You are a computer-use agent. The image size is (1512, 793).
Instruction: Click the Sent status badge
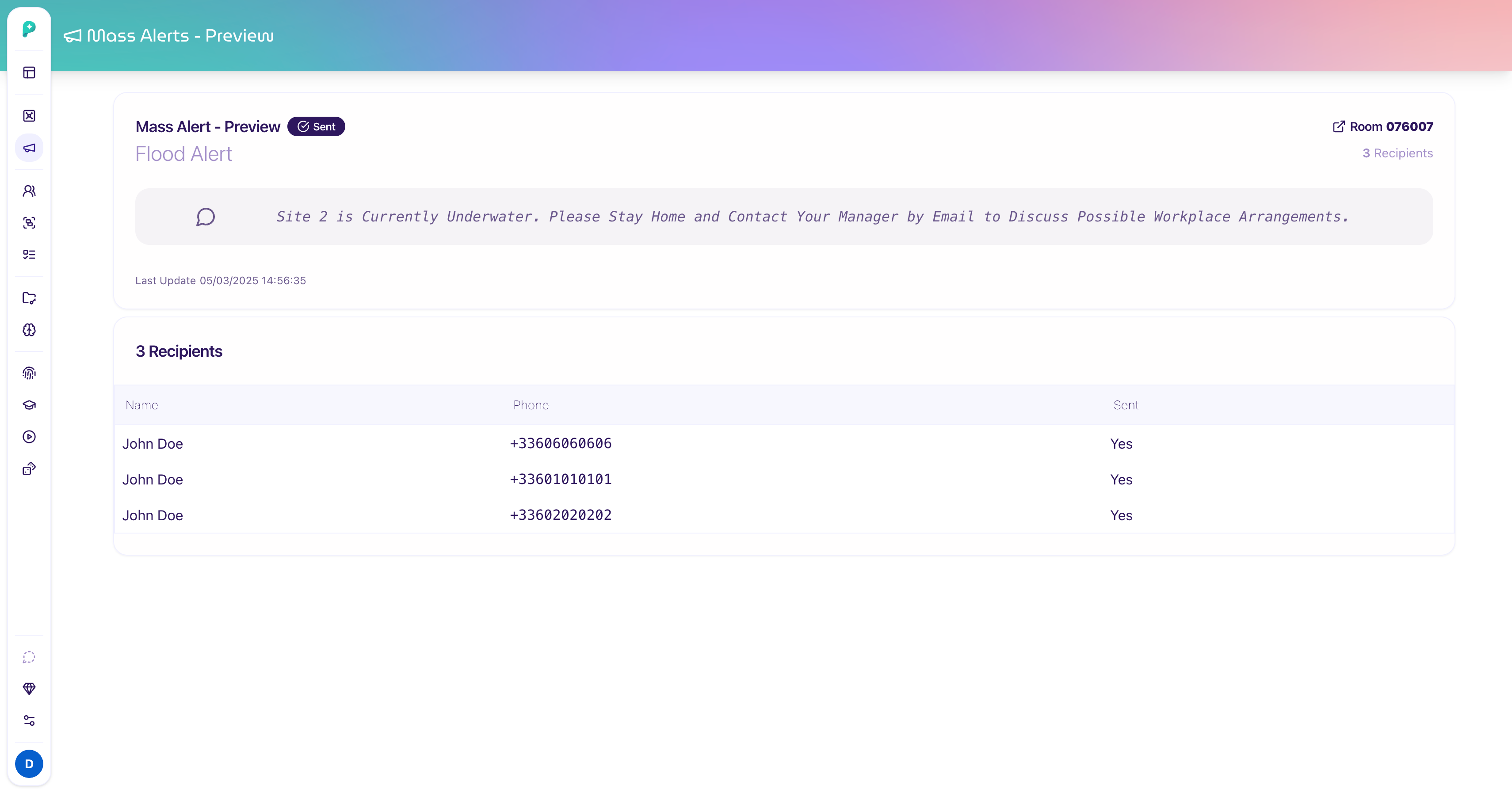[316, 127]
